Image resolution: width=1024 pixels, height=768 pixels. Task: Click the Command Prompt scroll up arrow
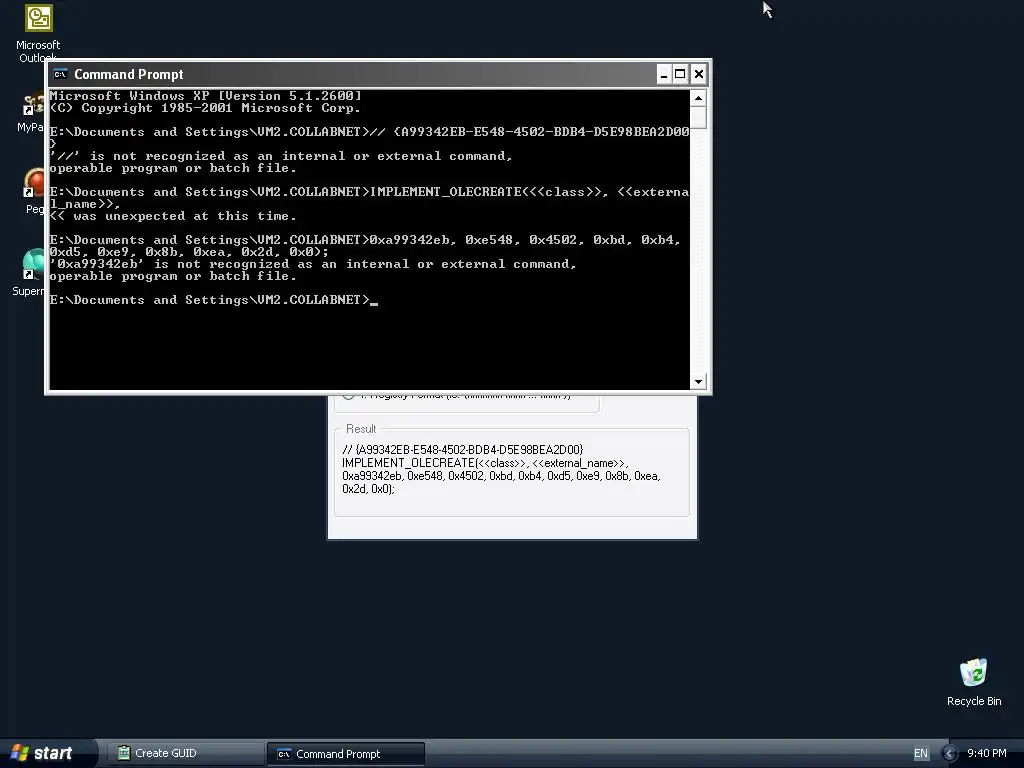698,99
